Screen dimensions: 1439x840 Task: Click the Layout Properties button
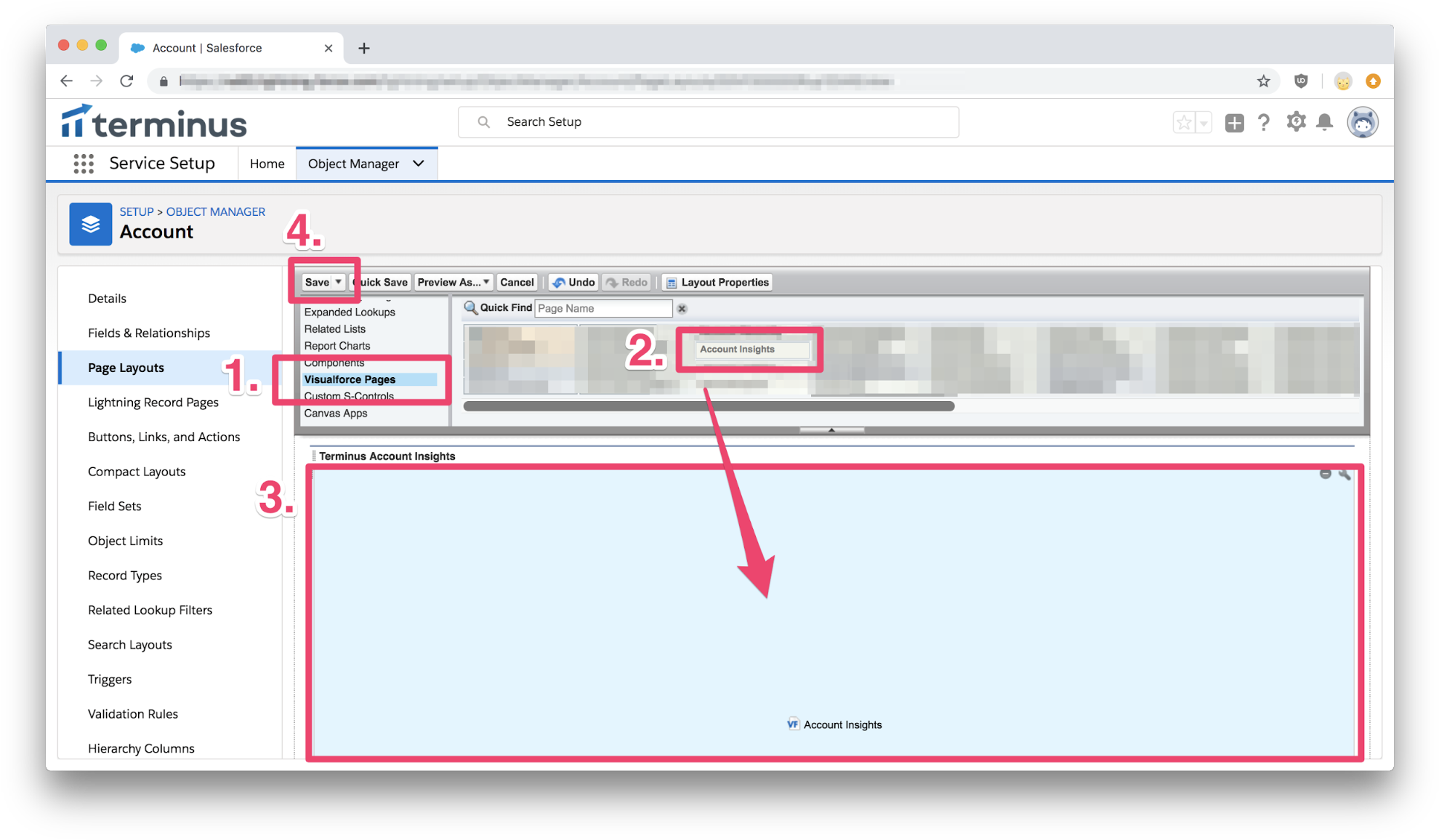pos(717,282)
